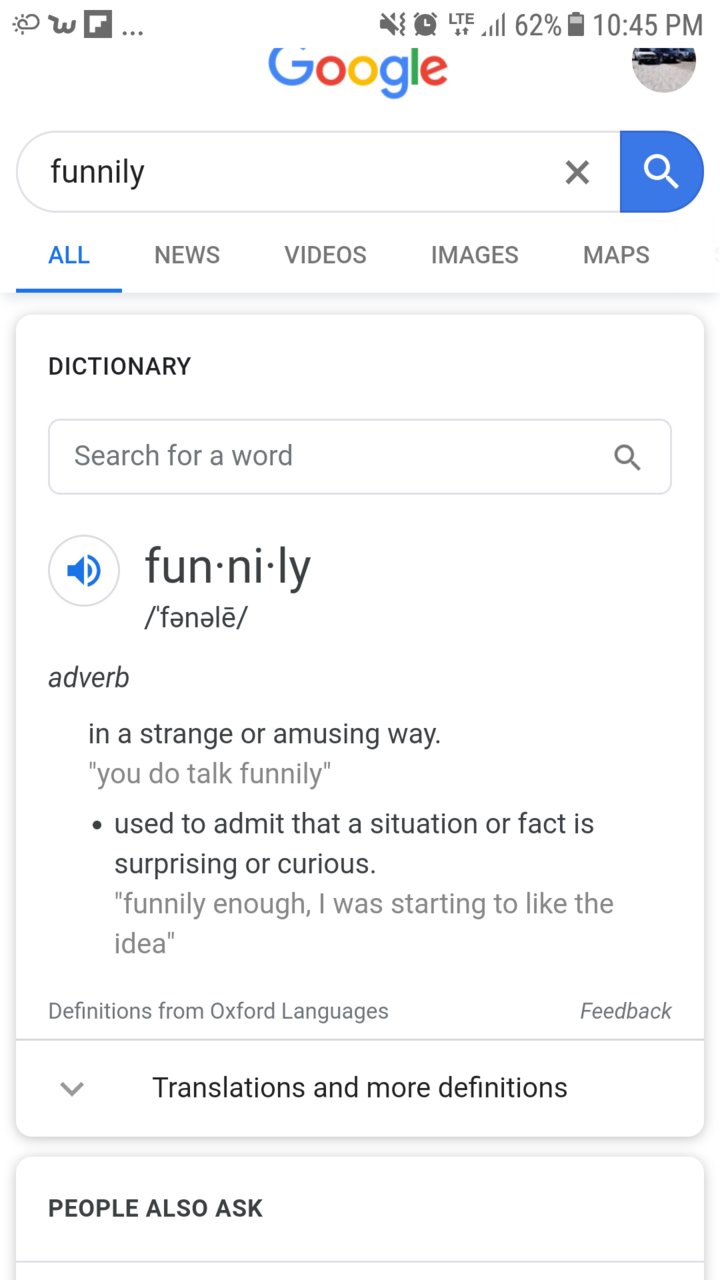Screen dimensions: 720x1280
Task: Clear the search query with the X
Action: click(577, 172)
